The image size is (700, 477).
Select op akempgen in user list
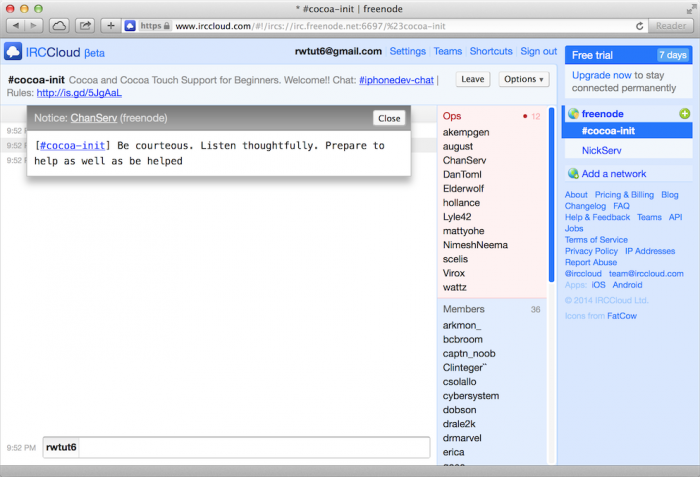pos(466,132)
